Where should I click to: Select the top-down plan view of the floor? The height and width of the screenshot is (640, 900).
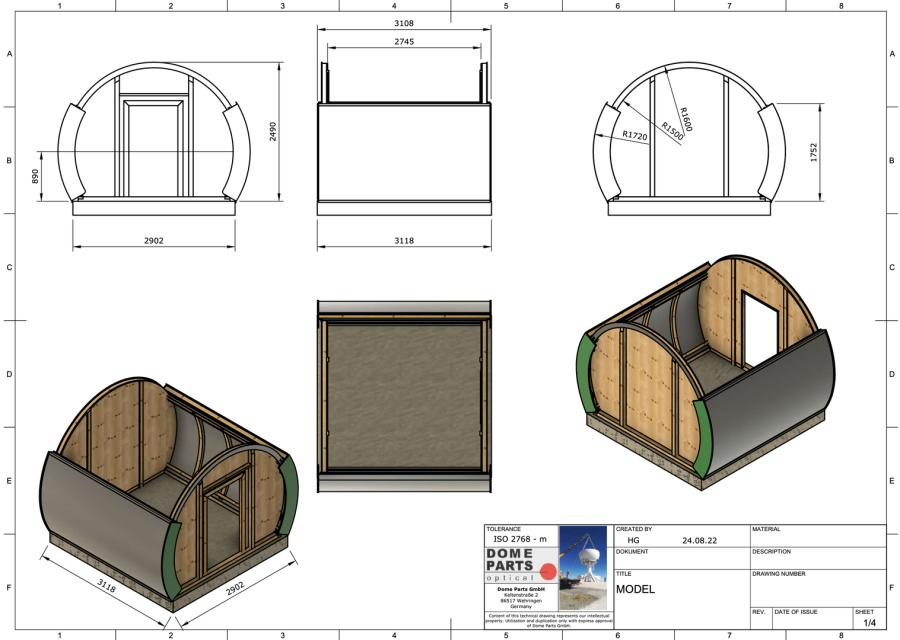click(404, 394)
